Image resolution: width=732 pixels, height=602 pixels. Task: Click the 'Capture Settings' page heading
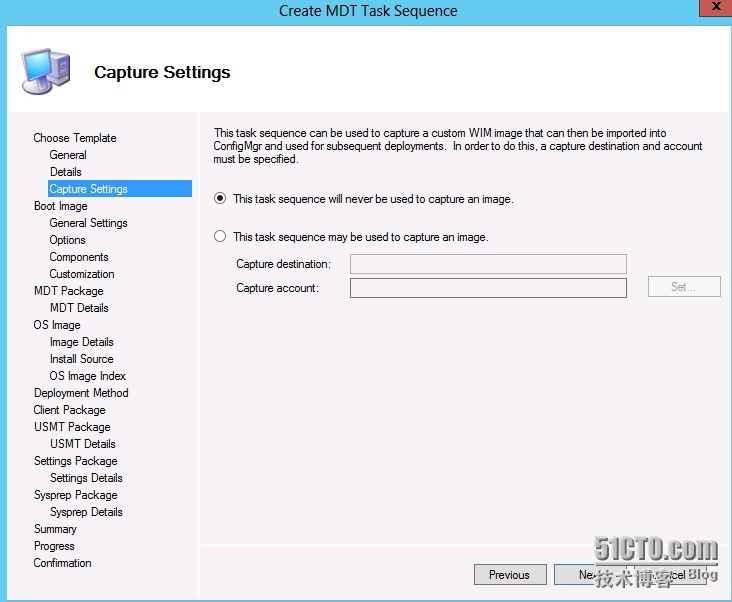pyautogui.click(x=162, y=72)
